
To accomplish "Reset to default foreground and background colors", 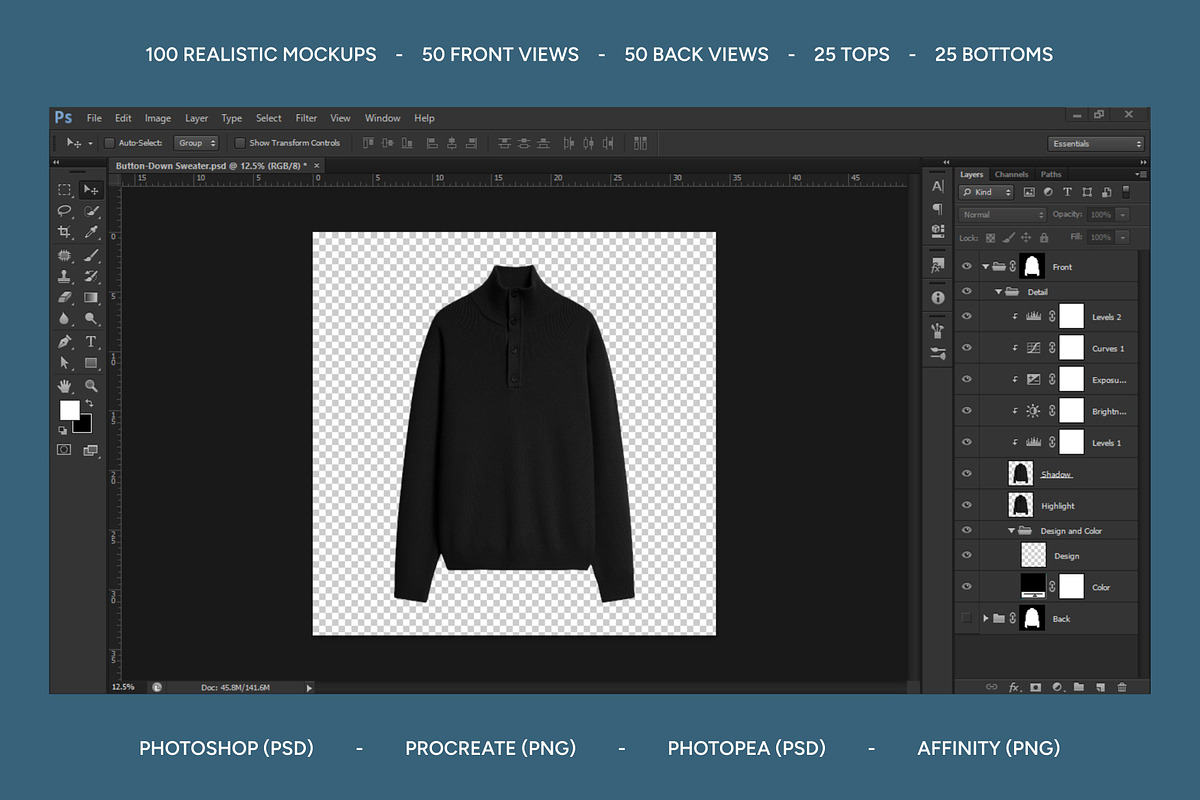I will coord(62,430).
